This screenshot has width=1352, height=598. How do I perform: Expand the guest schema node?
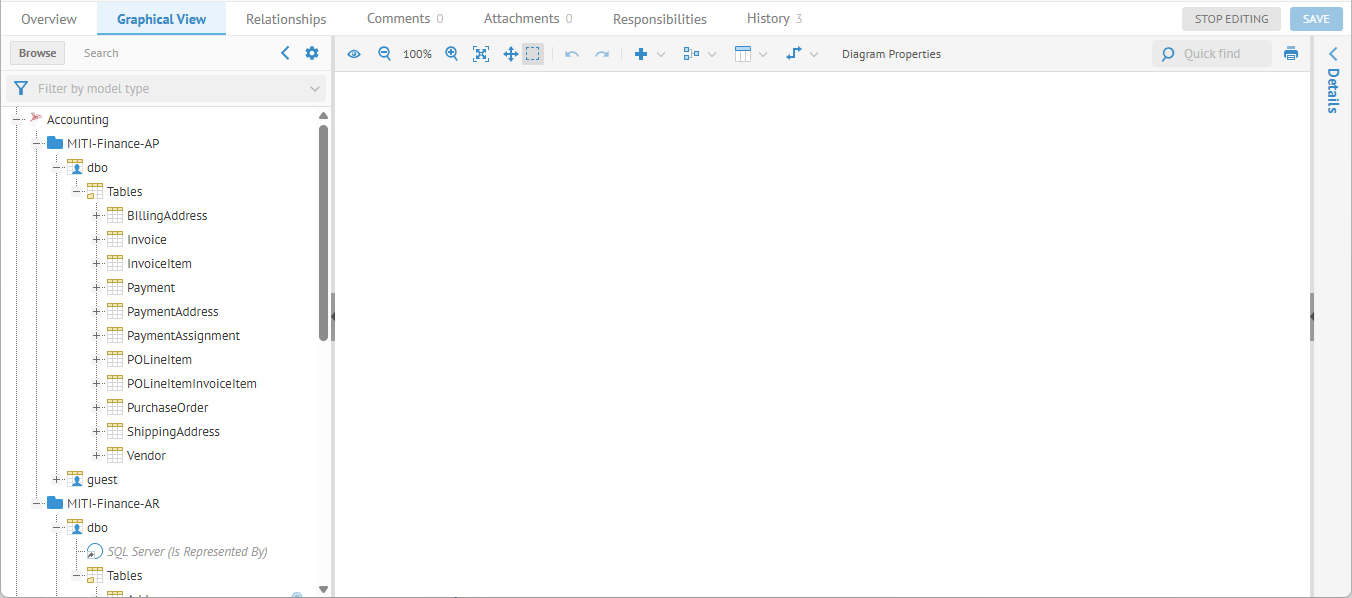click(57, 480)
